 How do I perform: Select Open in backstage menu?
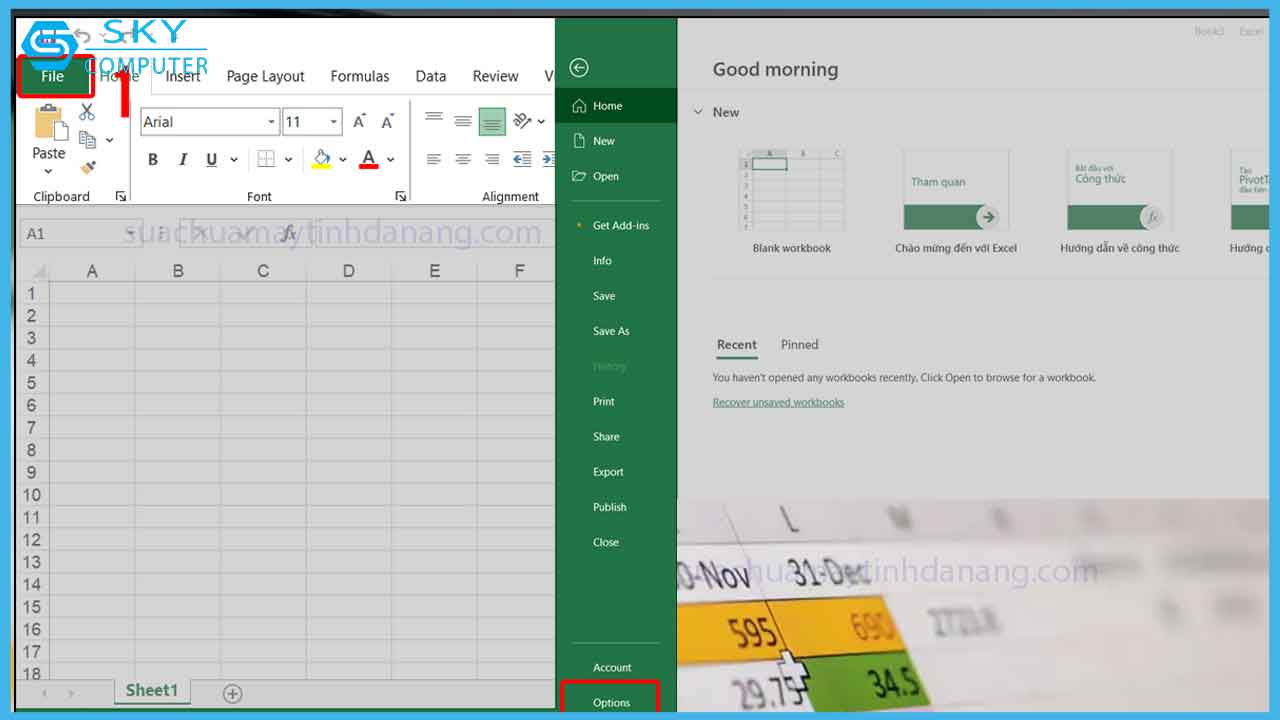point(617,176)
